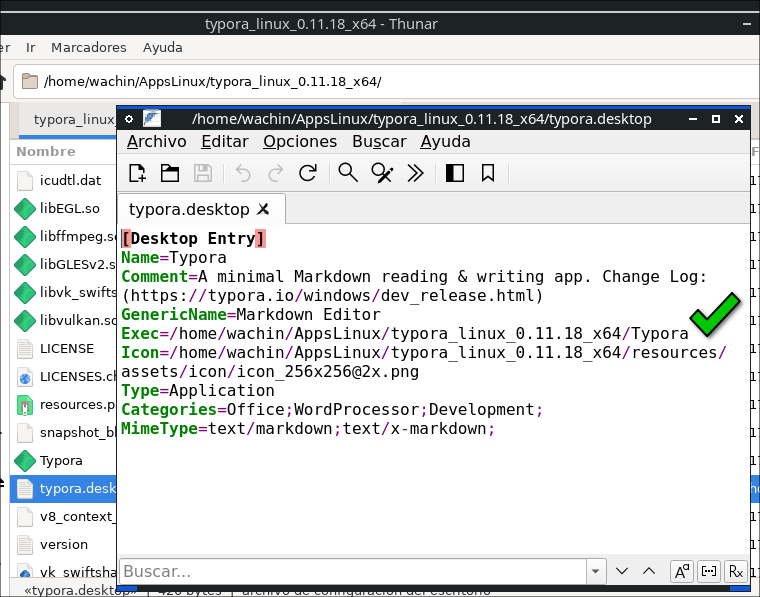Click the Name=Typora line
The image size is (760, 597).
(x=174, y=257)
